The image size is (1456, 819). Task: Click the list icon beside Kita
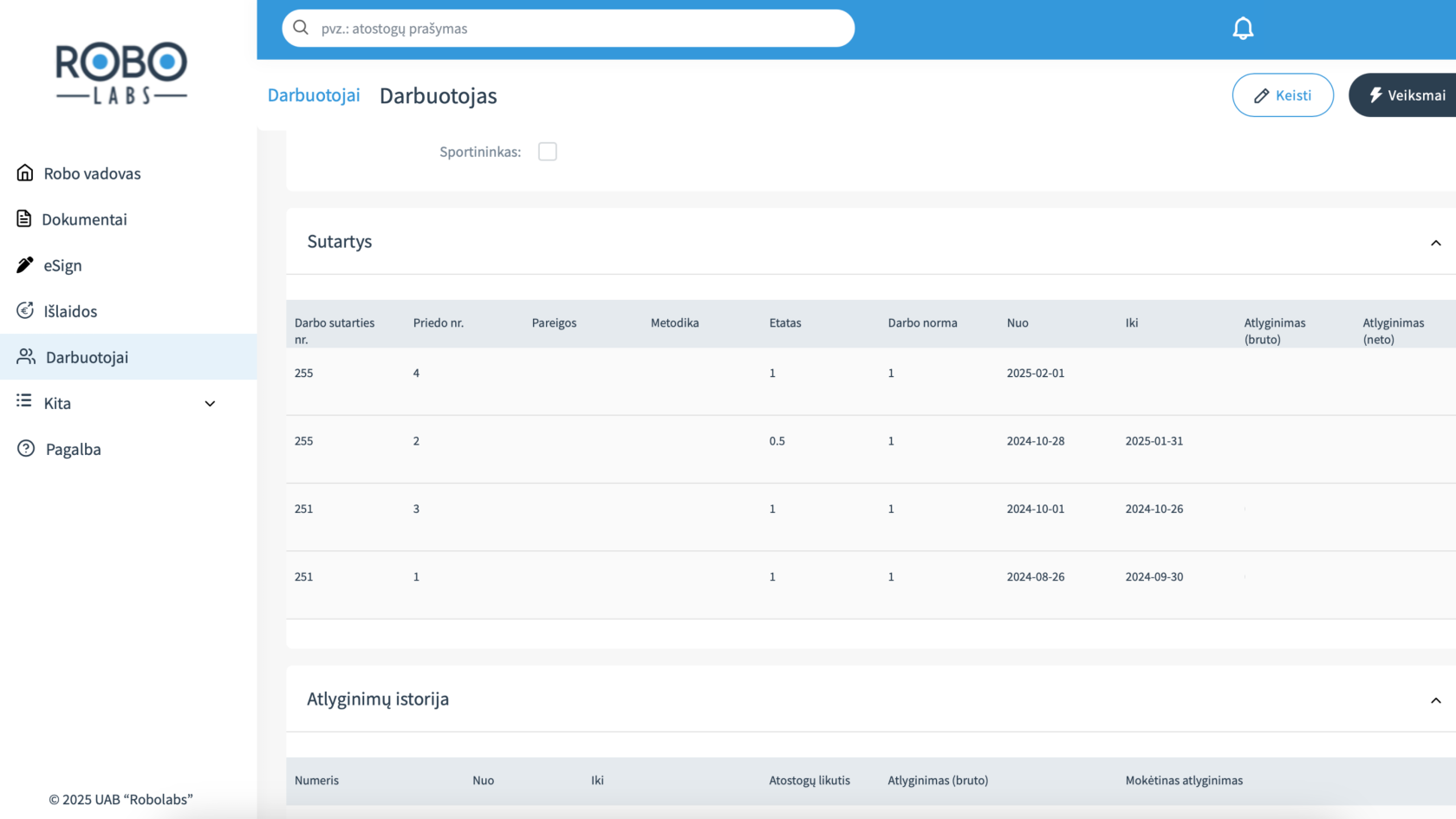point(24,400)
